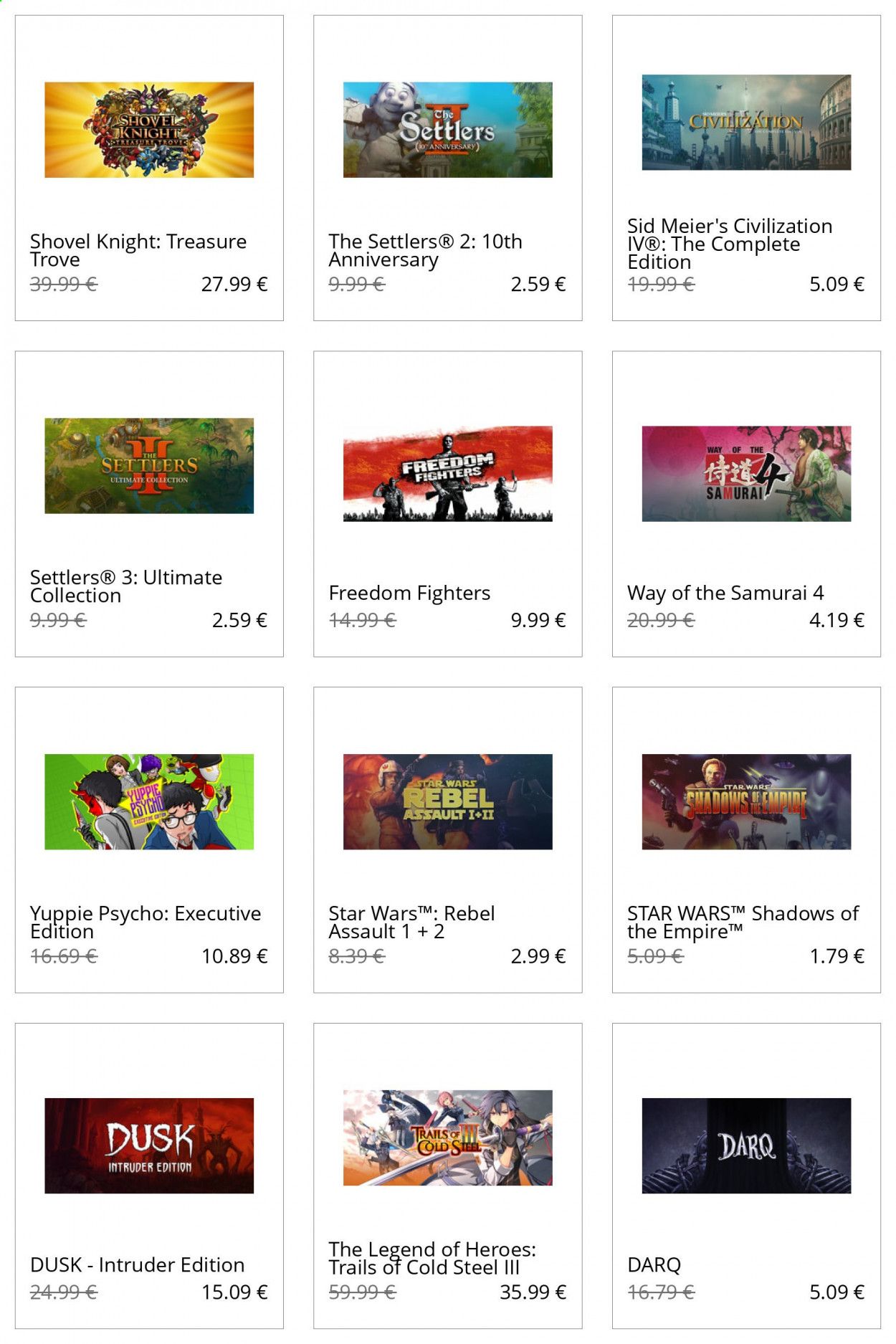The image size is (896, 1344).
Task: Select the Shadows of the Empire artwork
Action: pyautogui.click(x=746, y=802)
